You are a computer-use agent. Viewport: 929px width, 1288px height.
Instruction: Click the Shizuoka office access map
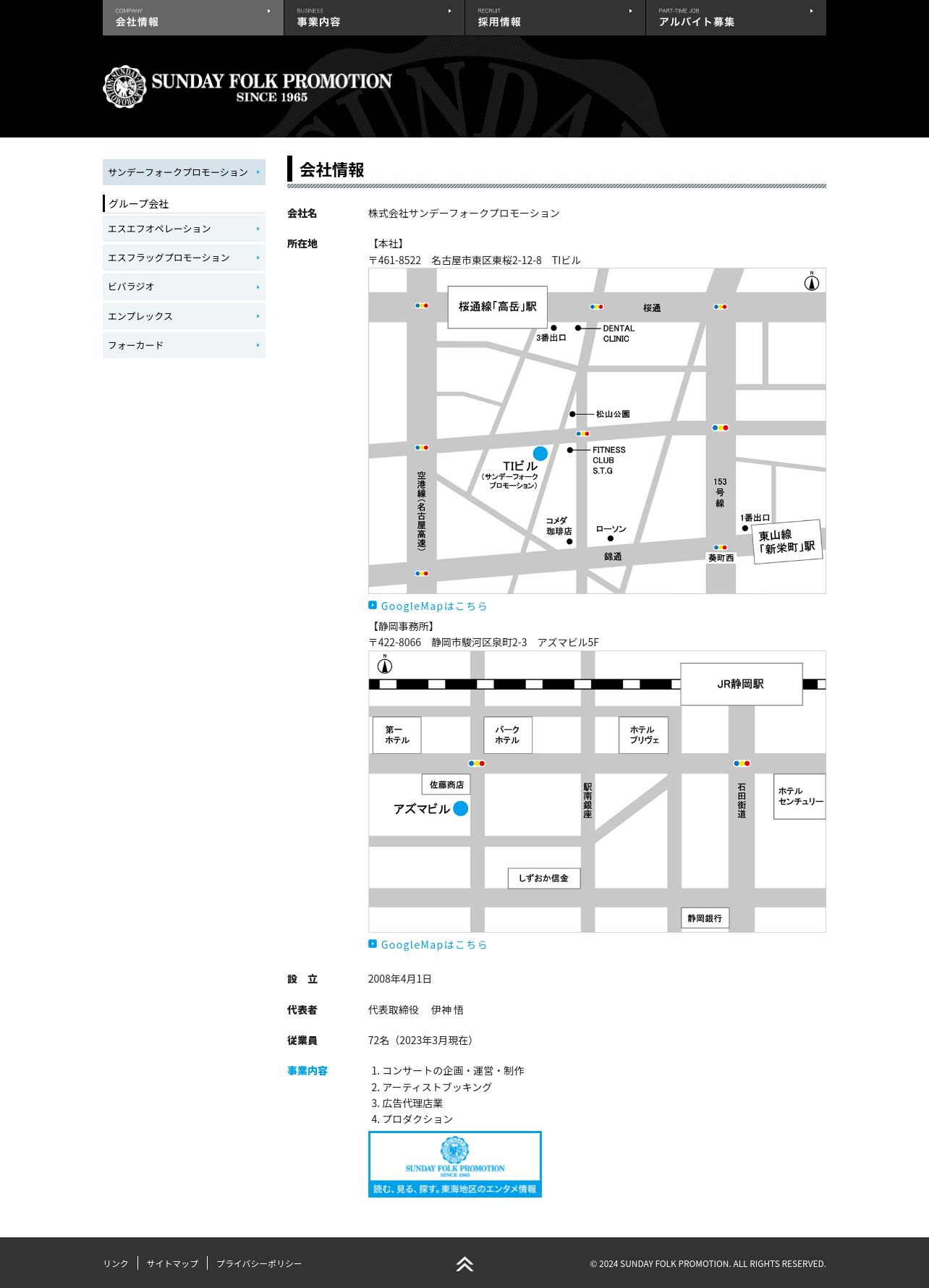(x=597, y=792)
